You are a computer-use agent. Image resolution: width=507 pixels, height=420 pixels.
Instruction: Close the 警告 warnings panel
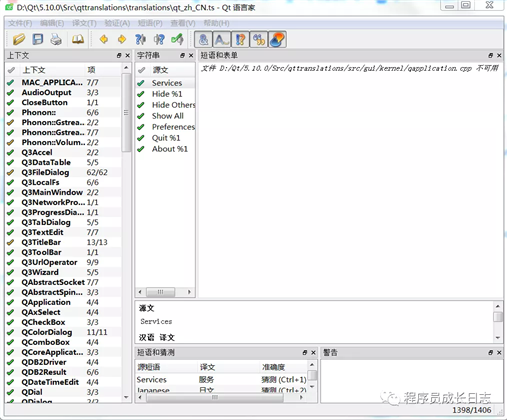point(499,352)
